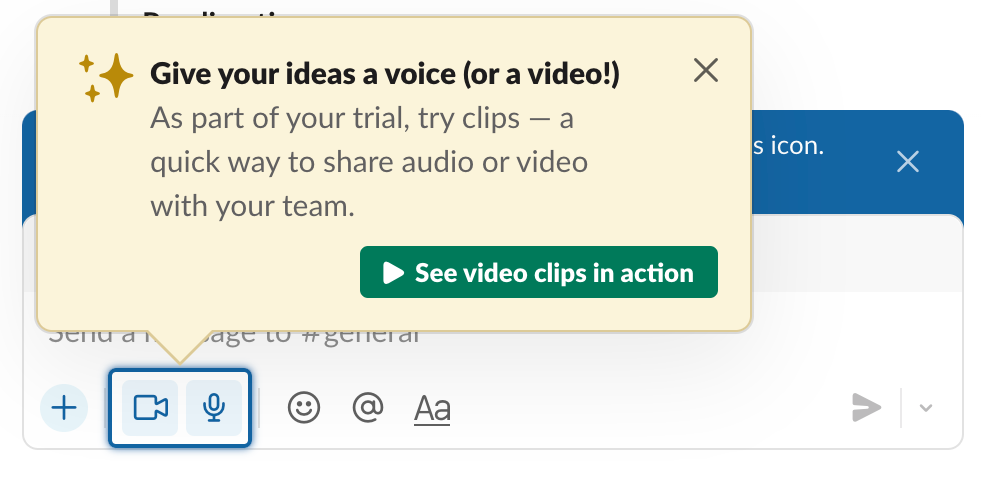Select the 'Give your ideas a voice' heading
Image resolution: width=982 pixels, height=478 pixels.
click(x=385, y=74)
